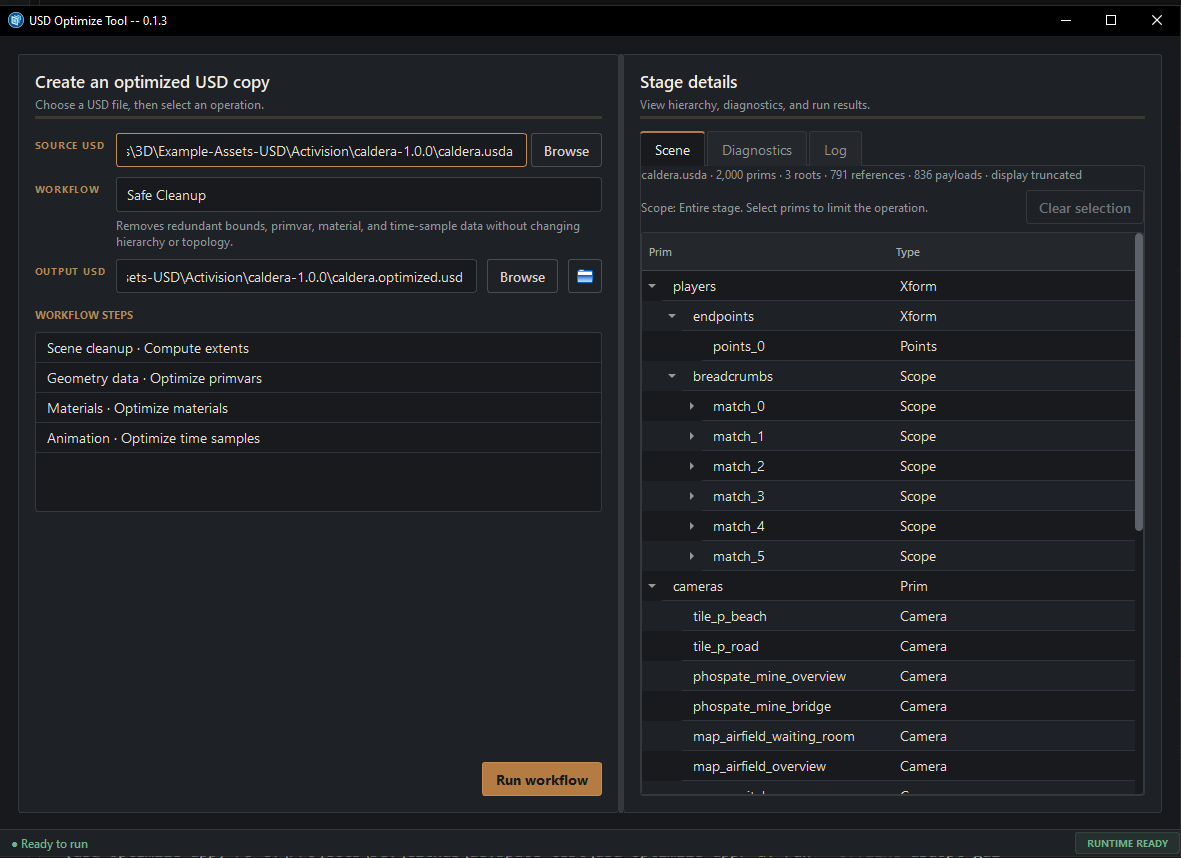Collapse the breadcrumbs tree node
1181x858 pixels.
[x=672, y=377]
